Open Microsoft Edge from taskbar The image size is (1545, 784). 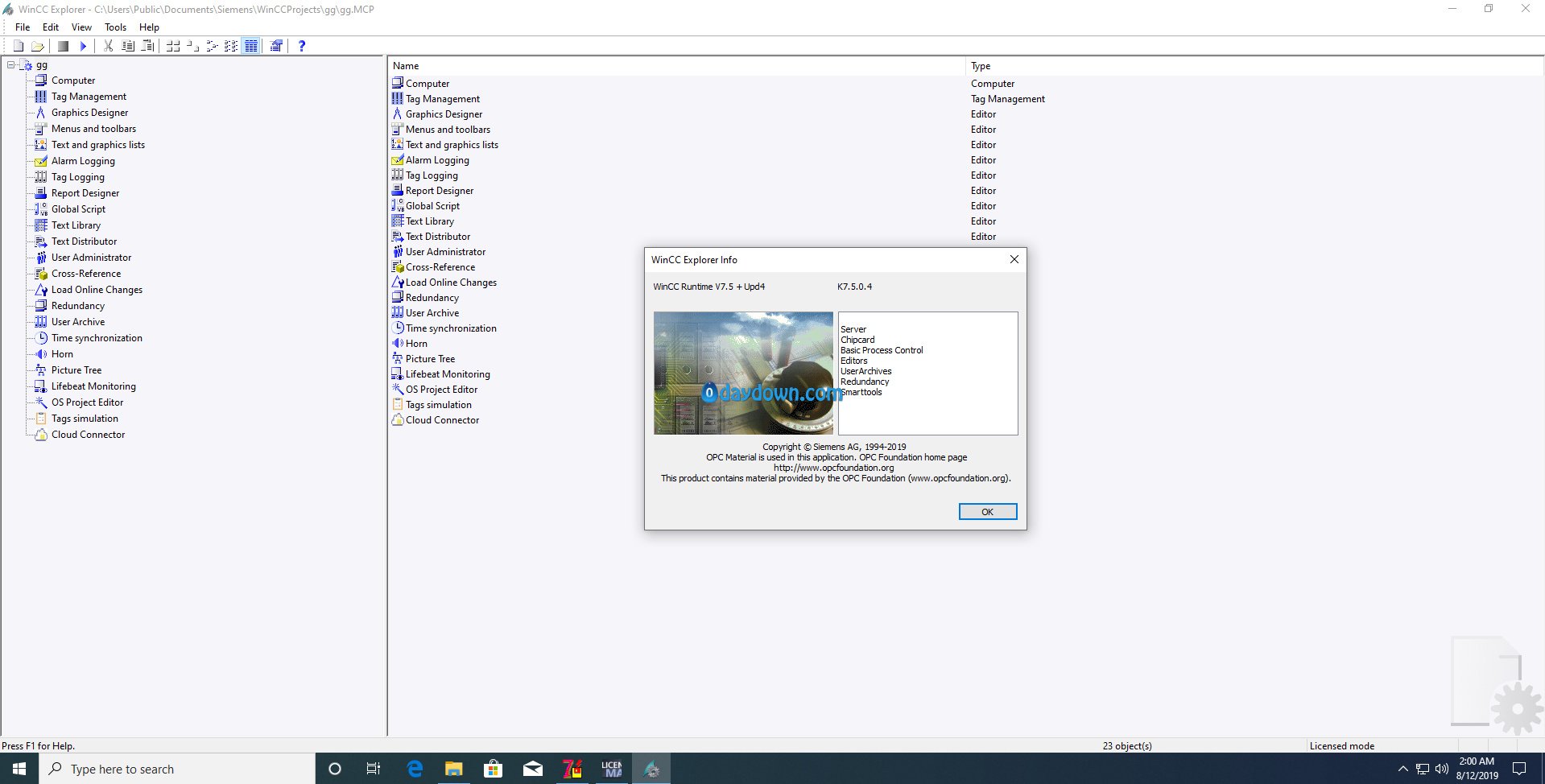pyautogui.click(x=415, y=769)
